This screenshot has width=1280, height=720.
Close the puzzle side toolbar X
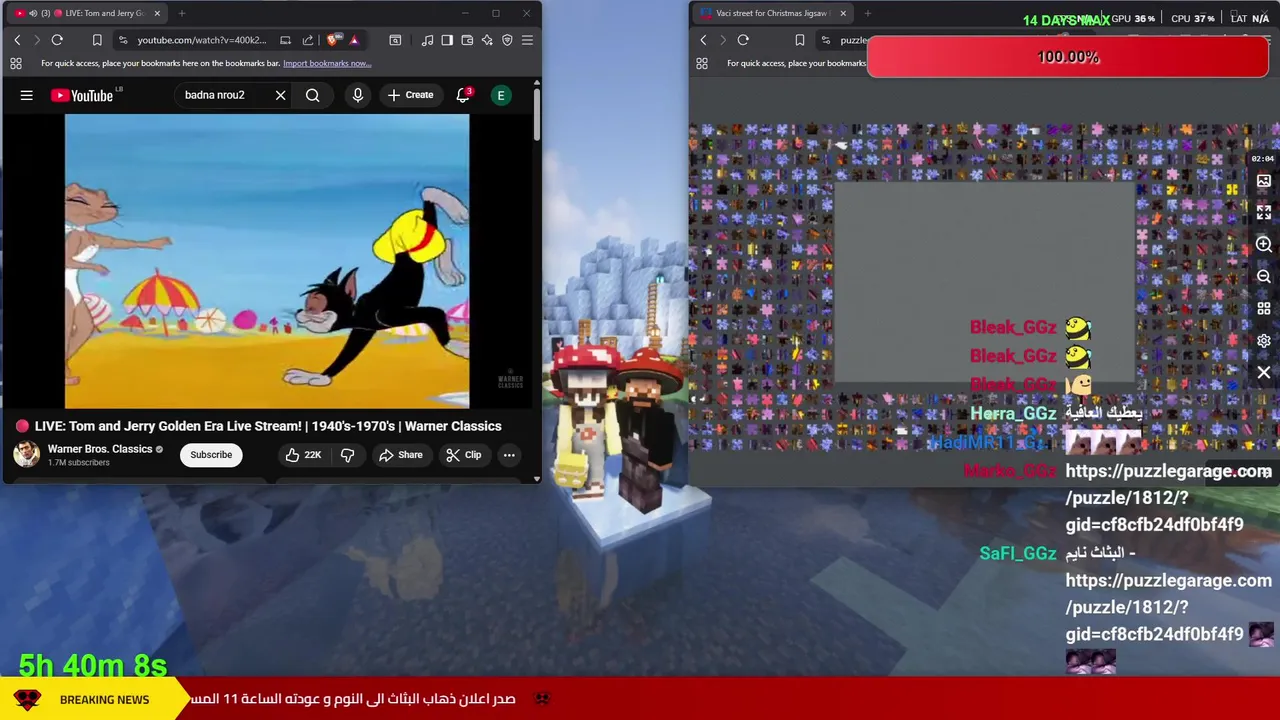coord(1264,372)
